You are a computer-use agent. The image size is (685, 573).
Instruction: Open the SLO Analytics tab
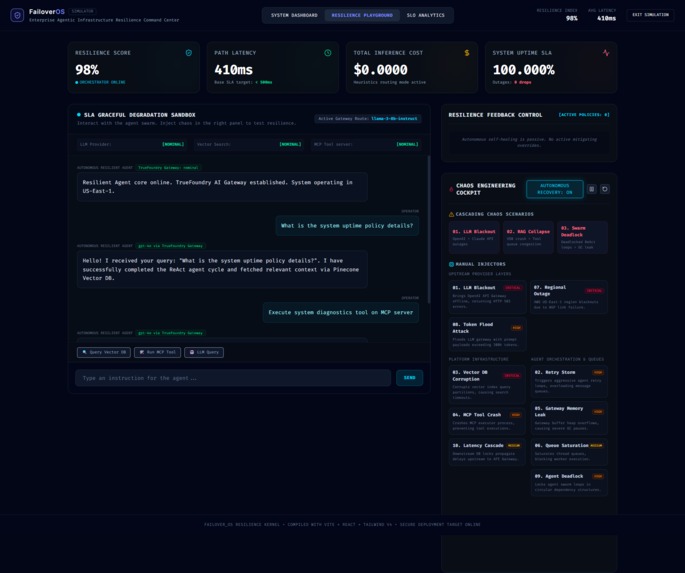click(426, 15)
